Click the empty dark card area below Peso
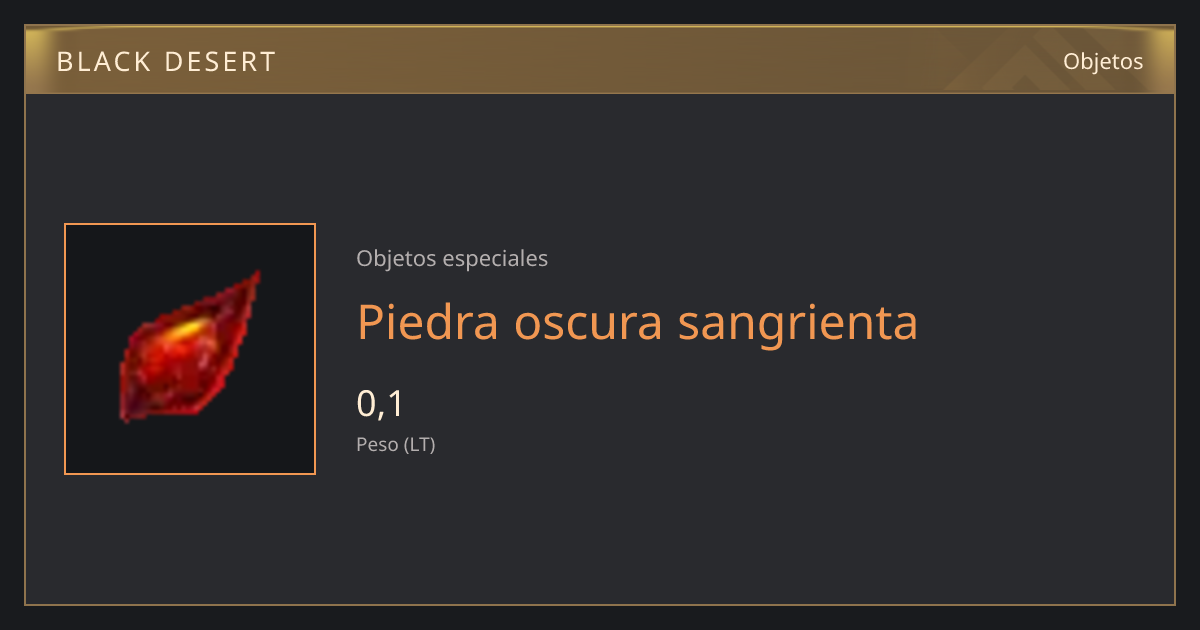Image resolution: width=1200 pixels, height=630 pixels. [x=700, y=530]
